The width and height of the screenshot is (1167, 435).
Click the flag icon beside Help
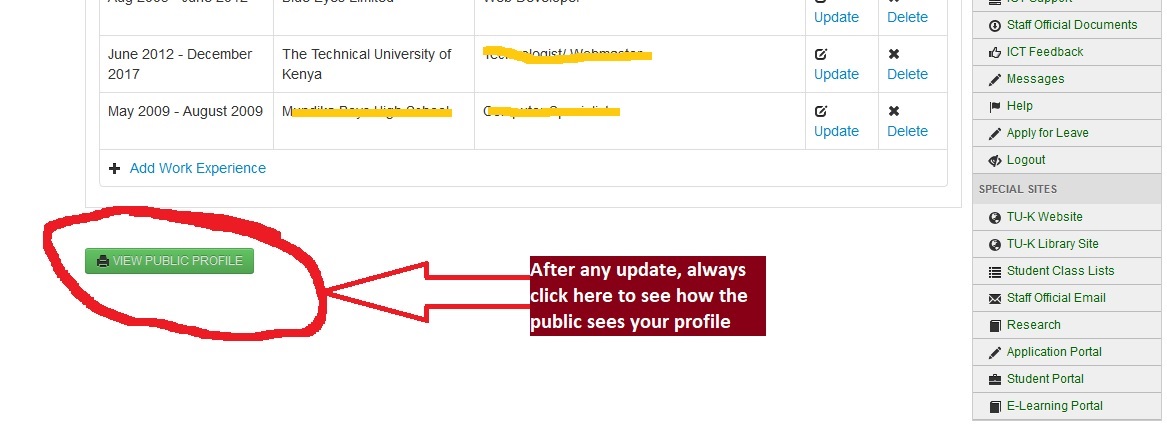coord(994,107)
